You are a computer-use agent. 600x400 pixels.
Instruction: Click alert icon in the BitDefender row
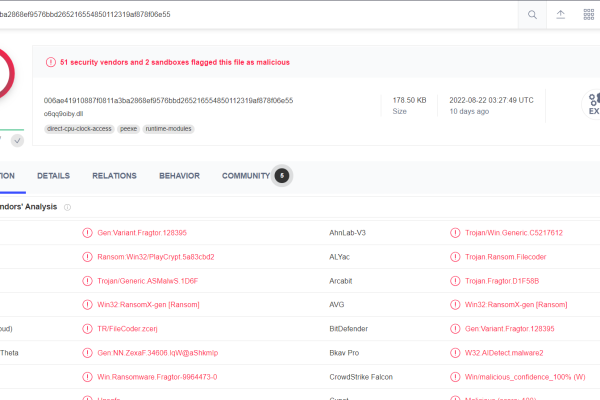click(455, 329)
